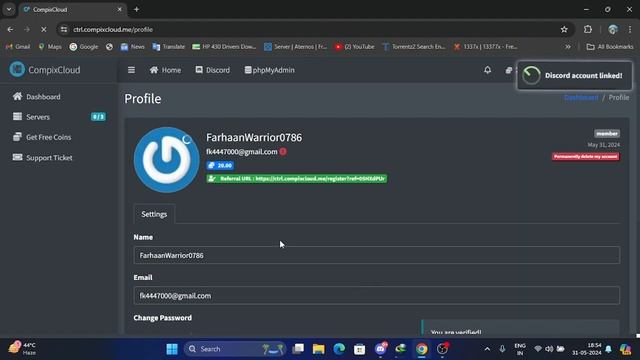Click the ENG IN language indicator

pos(520,349)
